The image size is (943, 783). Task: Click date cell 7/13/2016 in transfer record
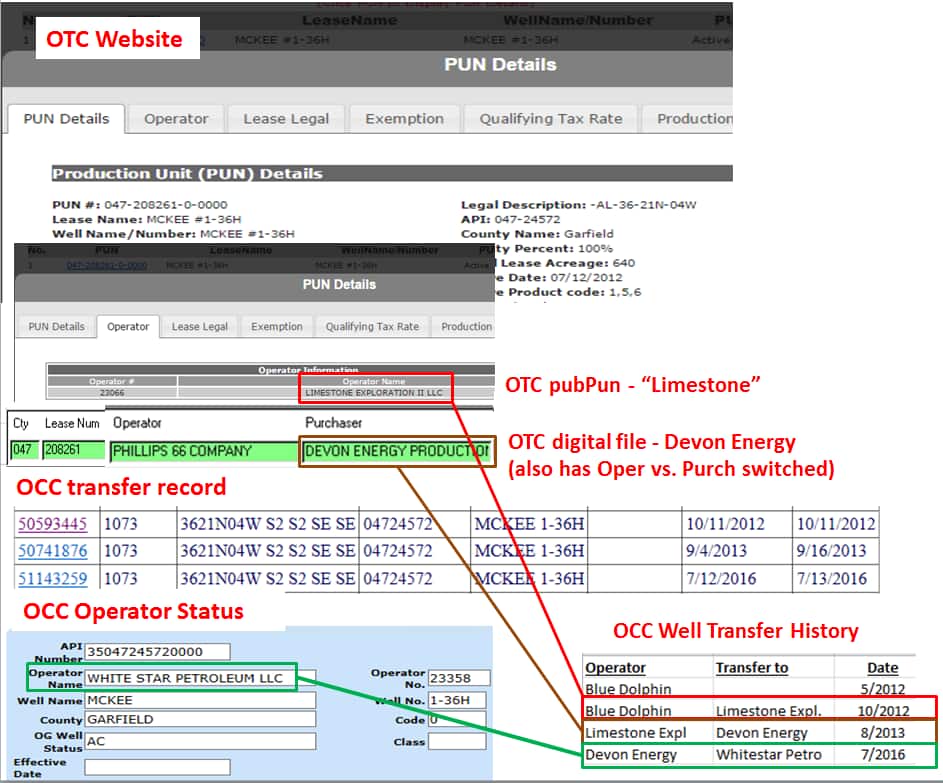[831, 579]
